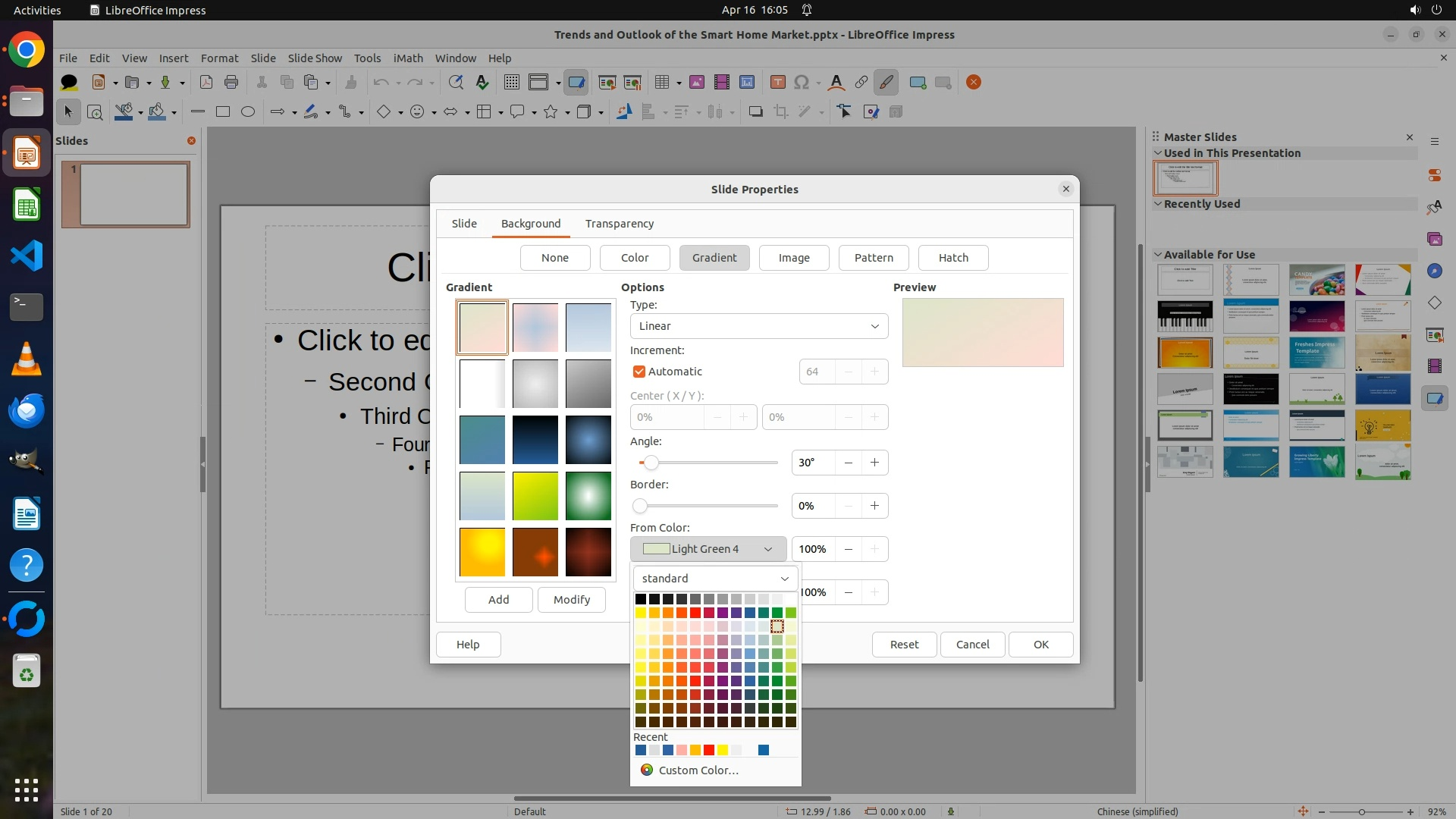This screenshot has height=819, width=1456.
Task: Select the Ellipse drawing tool
Action: coord(248,112)
